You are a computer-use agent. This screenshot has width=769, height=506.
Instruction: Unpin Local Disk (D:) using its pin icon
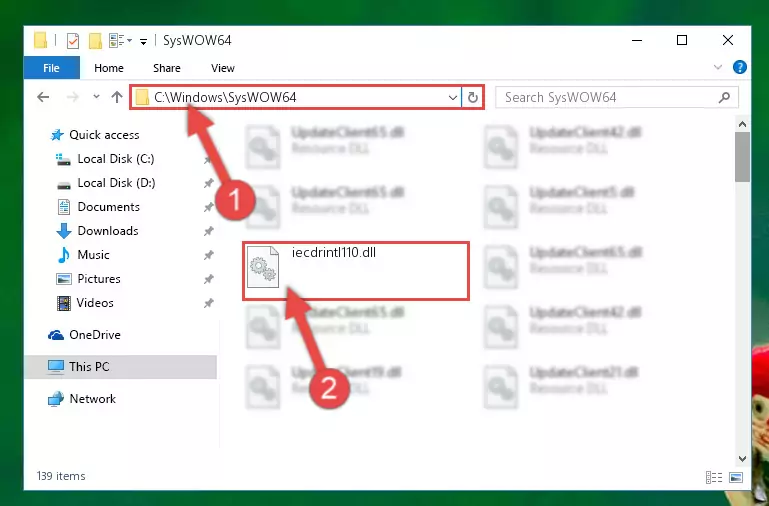pos(208,183)
